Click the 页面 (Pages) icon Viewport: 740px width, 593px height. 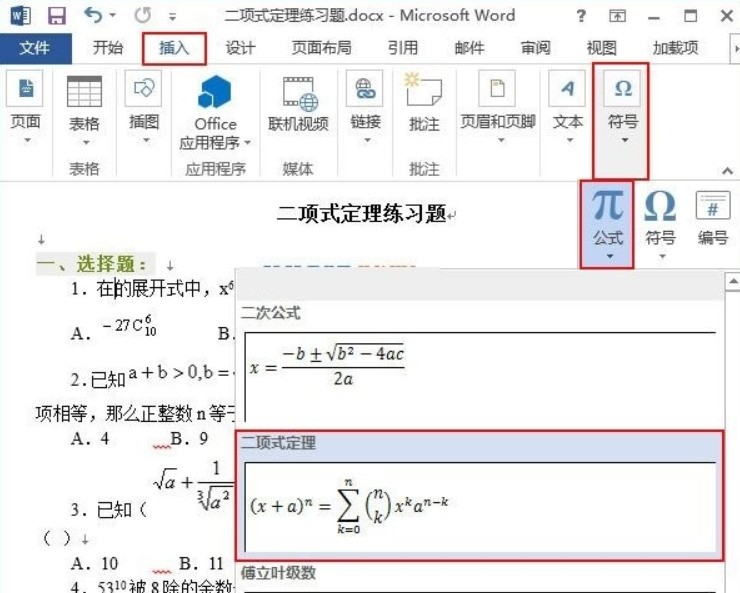pyautogui.click(x=25, y=88)
